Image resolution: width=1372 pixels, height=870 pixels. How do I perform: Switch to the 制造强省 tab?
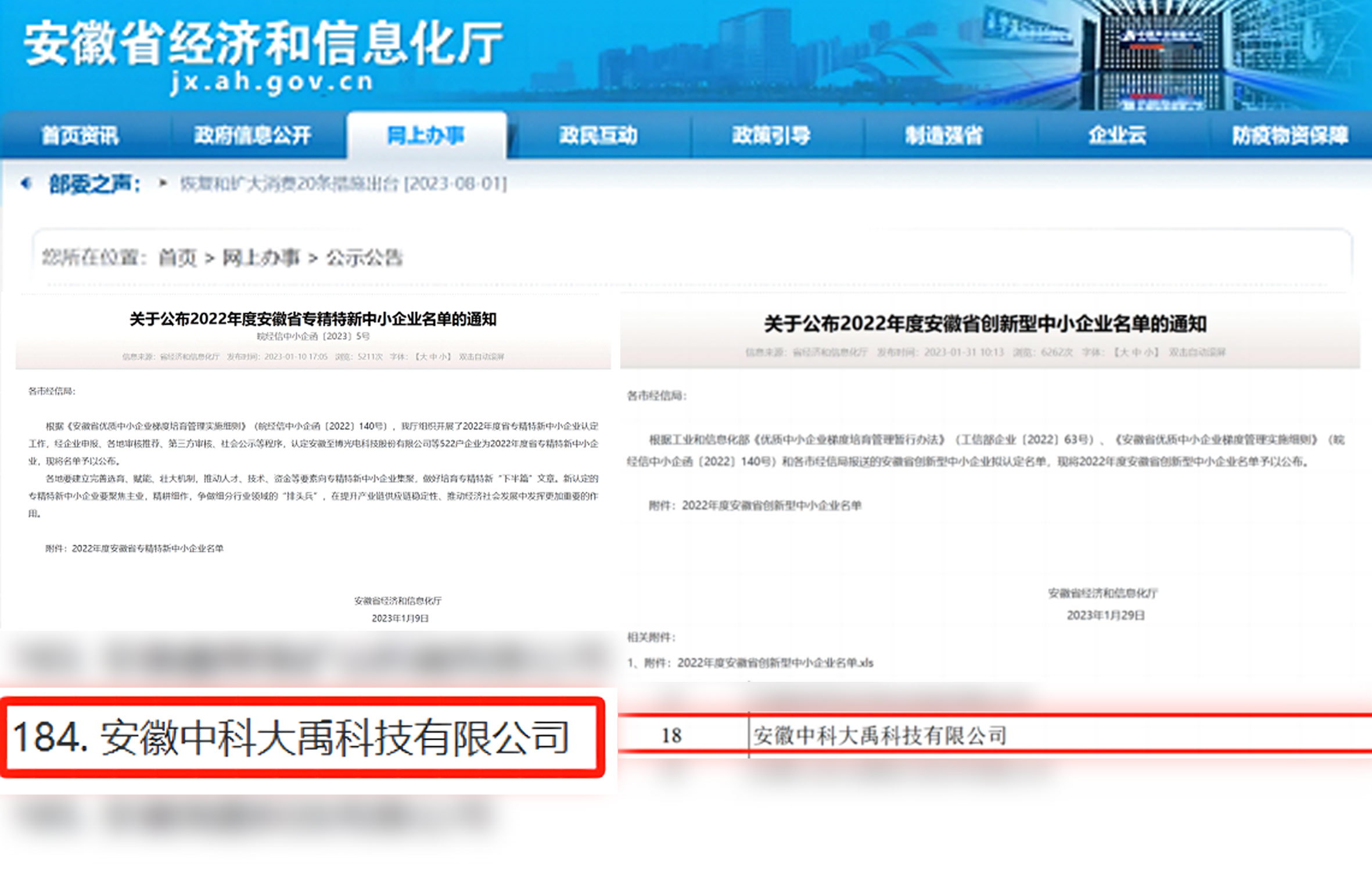point(944,136)
